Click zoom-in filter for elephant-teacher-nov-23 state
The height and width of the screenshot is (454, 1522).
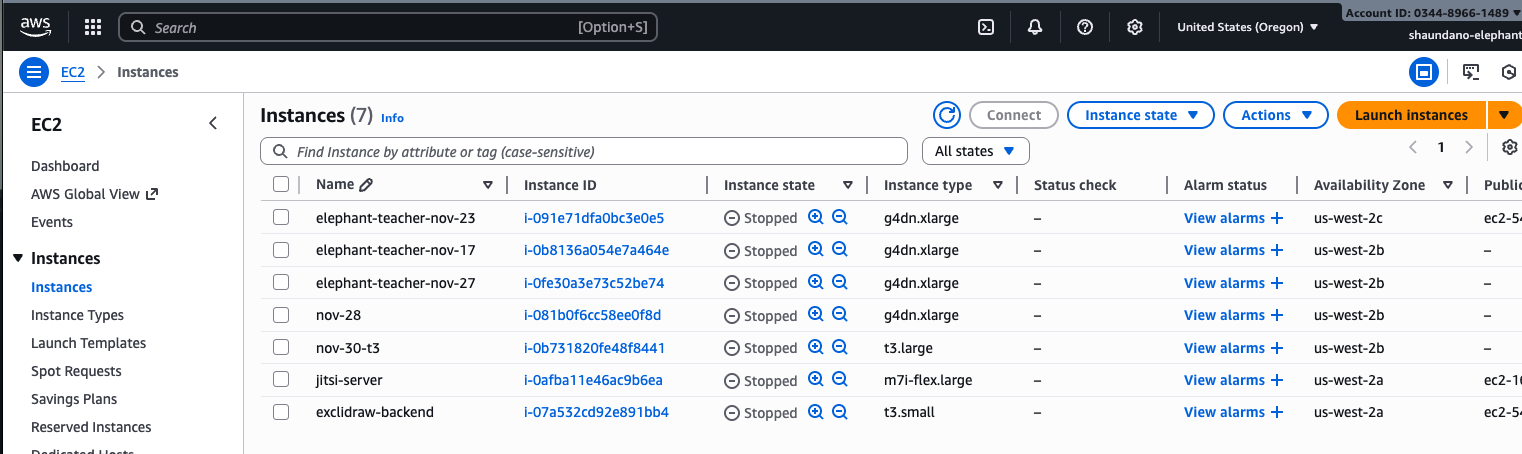pyautogui.click(x=815, y=218)
